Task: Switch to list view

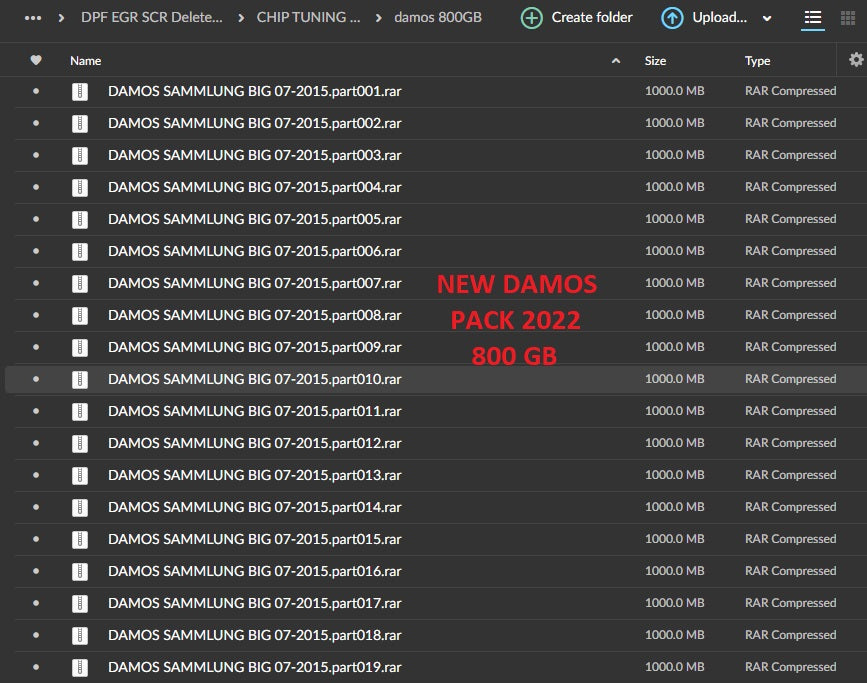Action: [813, 18]
